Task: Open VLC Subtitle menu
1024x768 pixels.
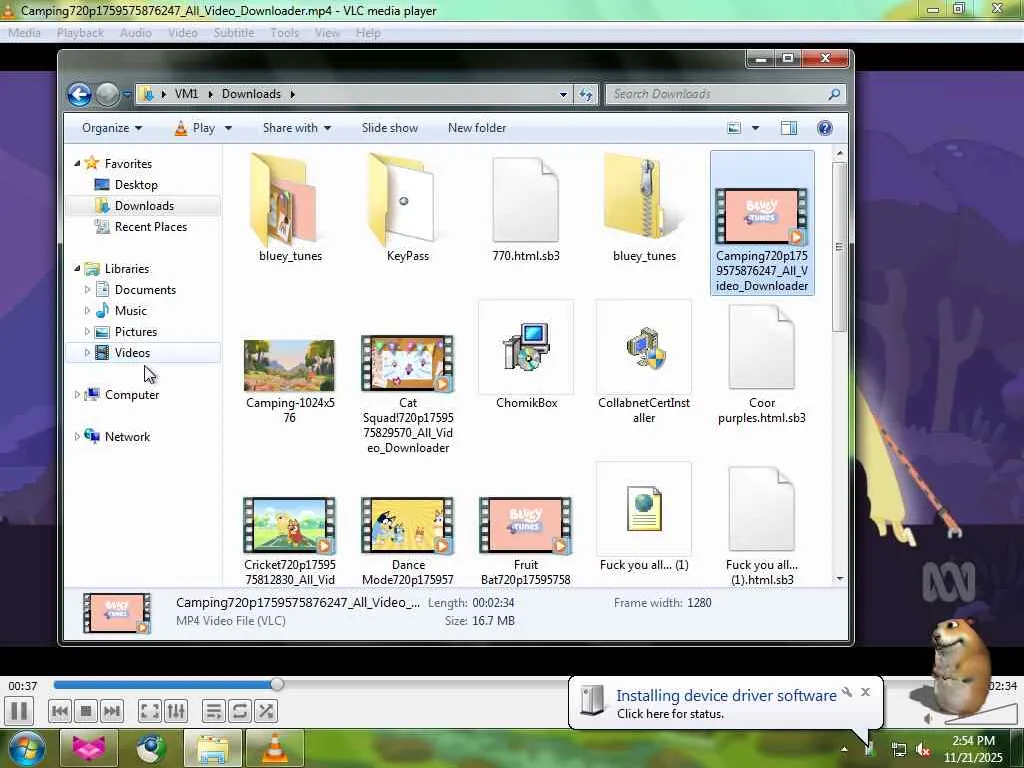Action: 234,33
